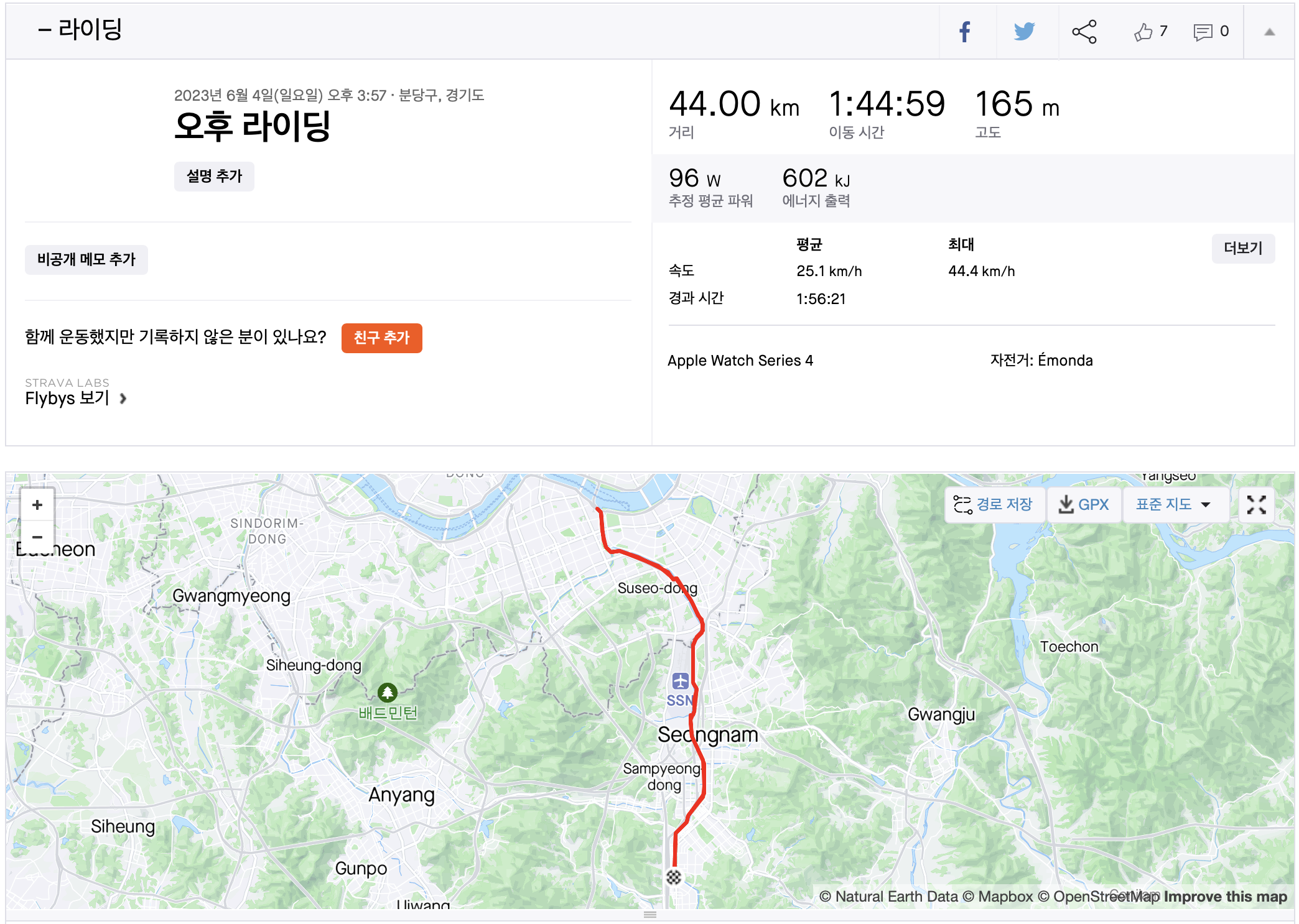
Task: Open the comments icon
Action: tap(1203, 32)
